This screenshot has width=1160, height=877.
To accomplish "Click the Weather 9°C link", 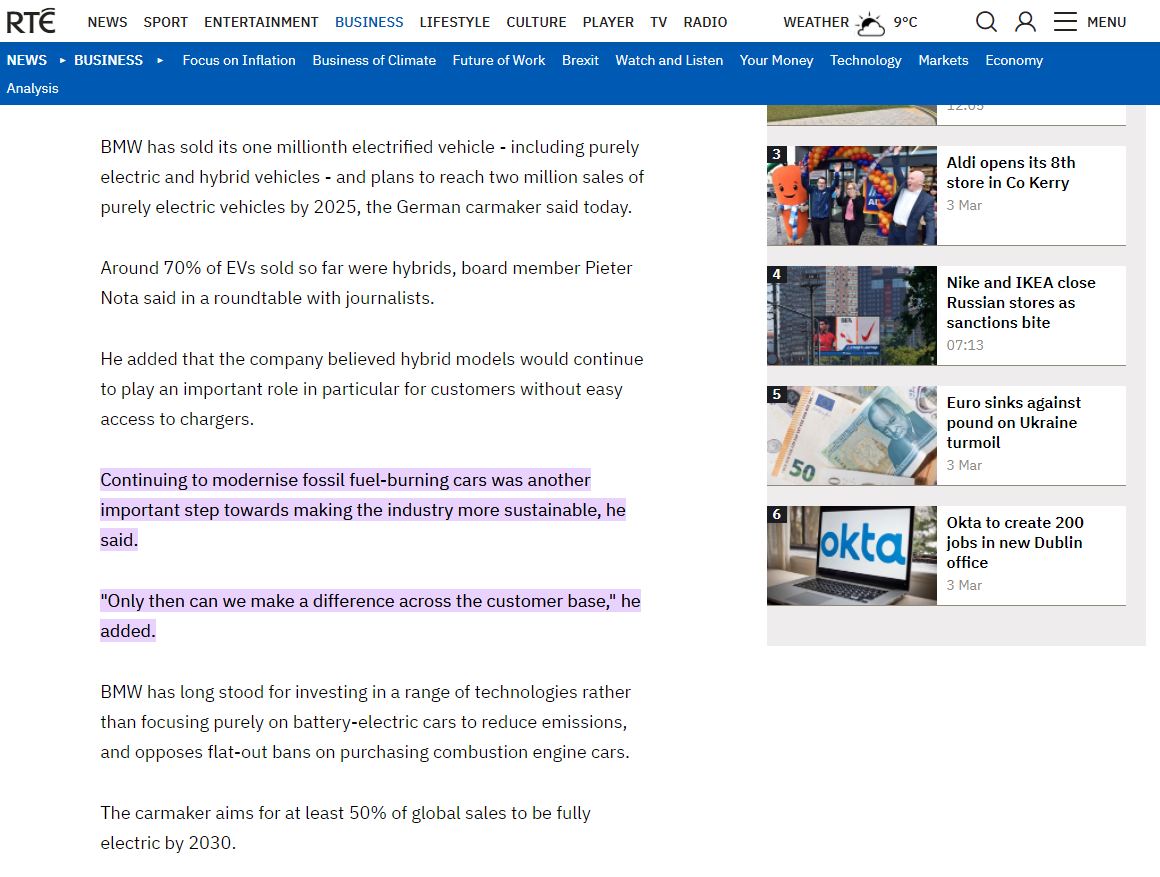I will (x=850, y=22).
